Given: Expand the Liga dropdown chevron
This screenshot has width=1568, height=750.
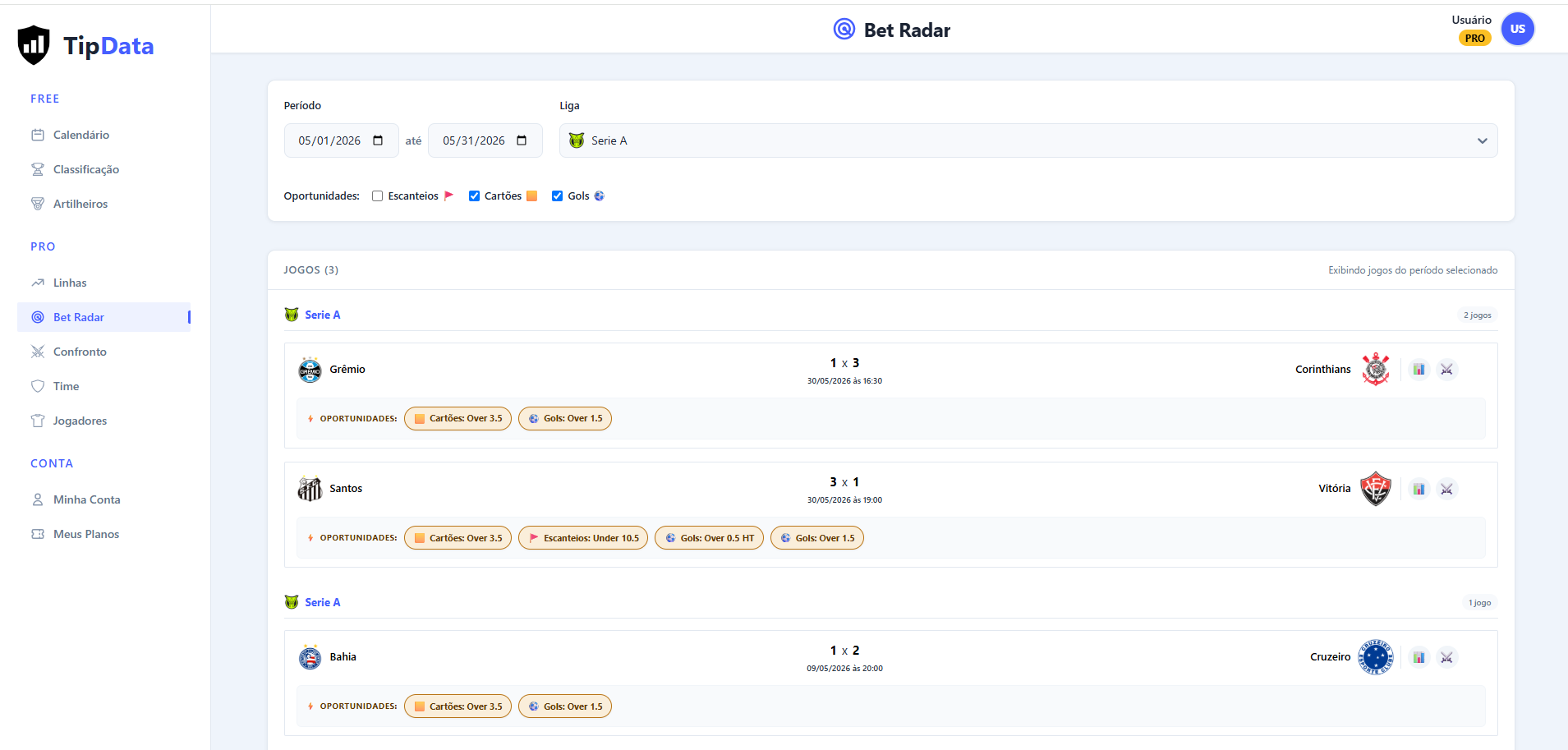Looking at the screenshot, I should [1482, 140].
